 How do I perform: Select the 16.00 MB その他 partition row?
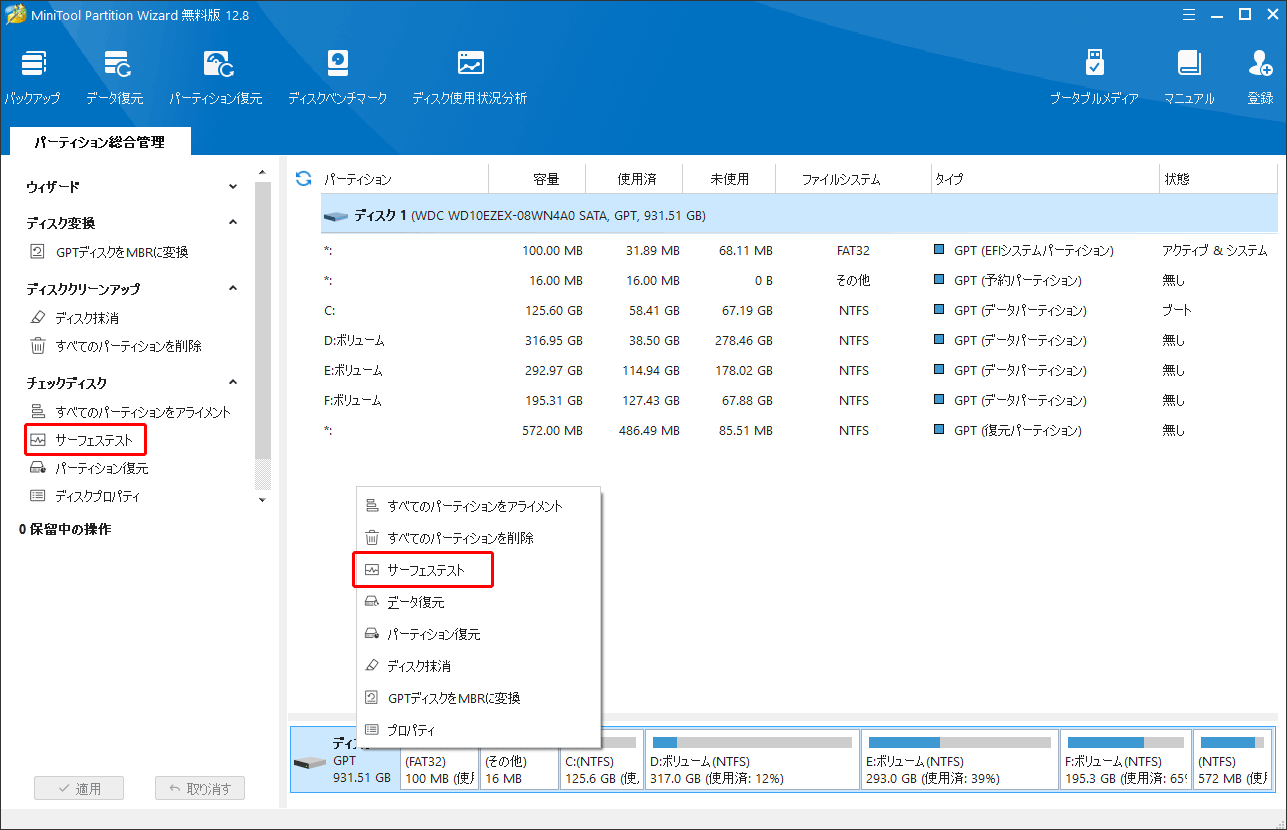click(799, 280)
